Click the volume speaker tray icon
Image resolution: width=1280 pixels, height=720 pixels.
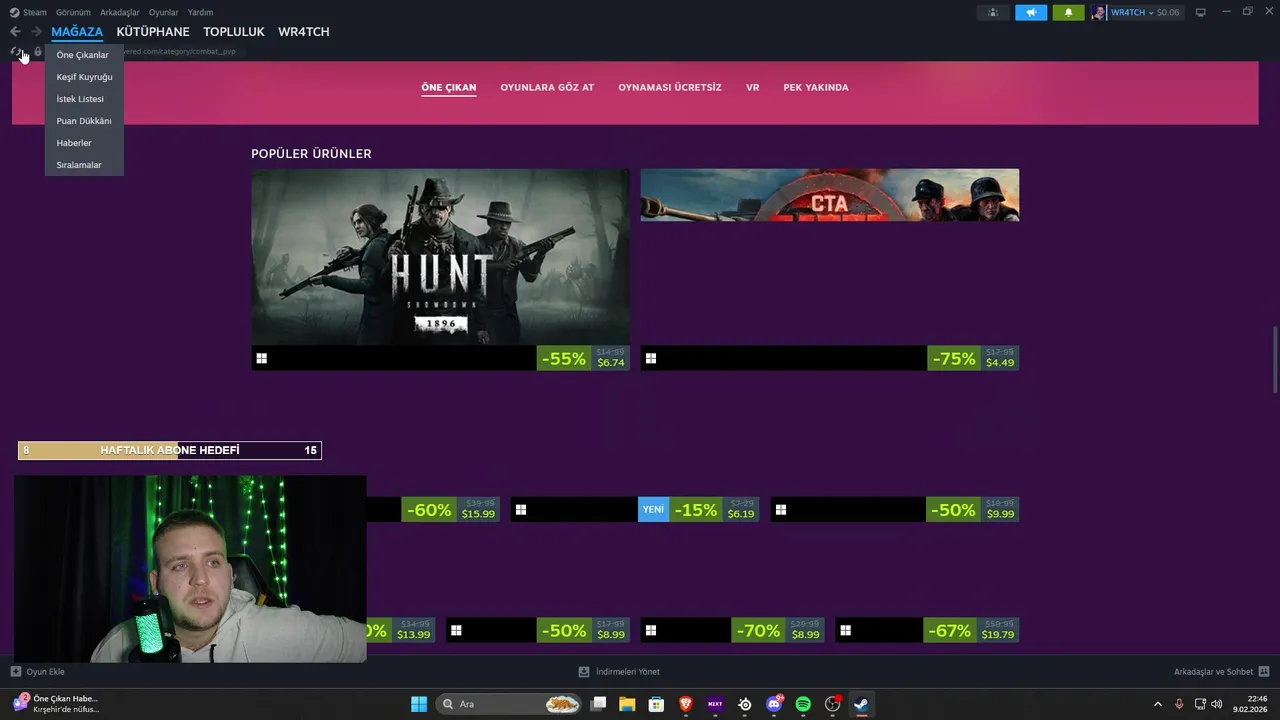1217,704
